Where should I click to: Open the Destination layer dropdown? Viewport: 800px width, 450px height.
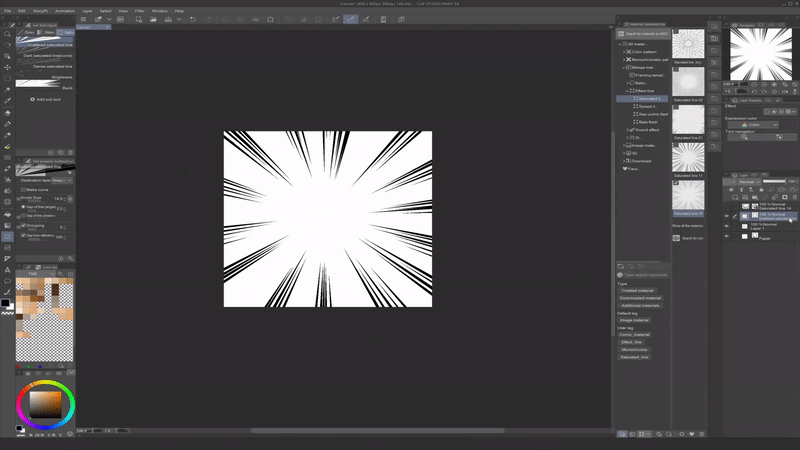[62, 180]
